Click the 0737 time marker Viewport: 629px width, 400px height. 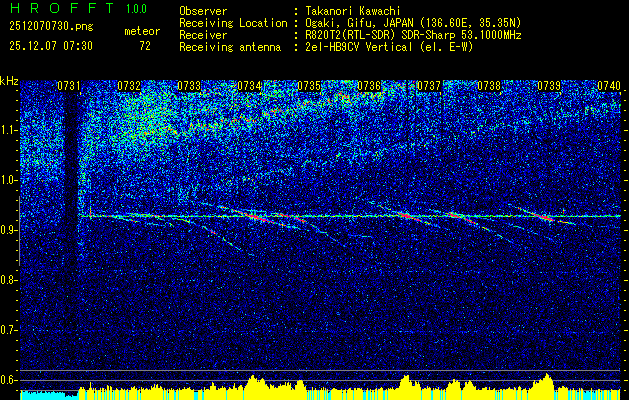point(429,86)
